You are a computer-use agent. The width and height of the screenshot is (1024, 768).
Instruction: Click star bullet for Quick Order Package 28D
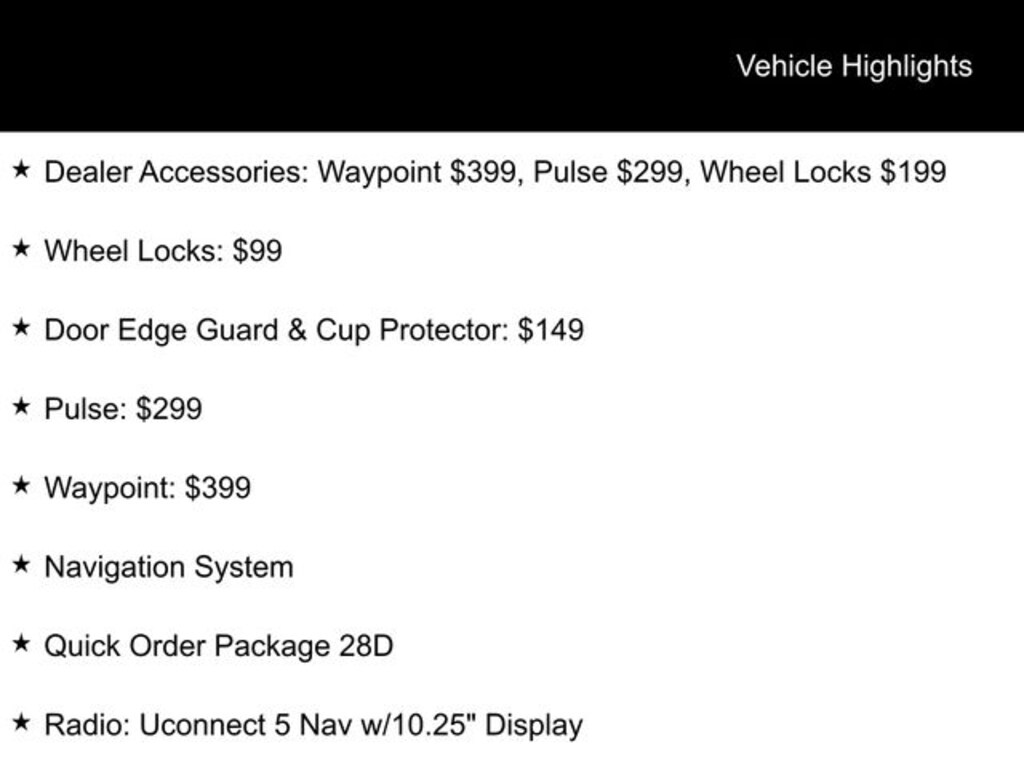(21, 644)
